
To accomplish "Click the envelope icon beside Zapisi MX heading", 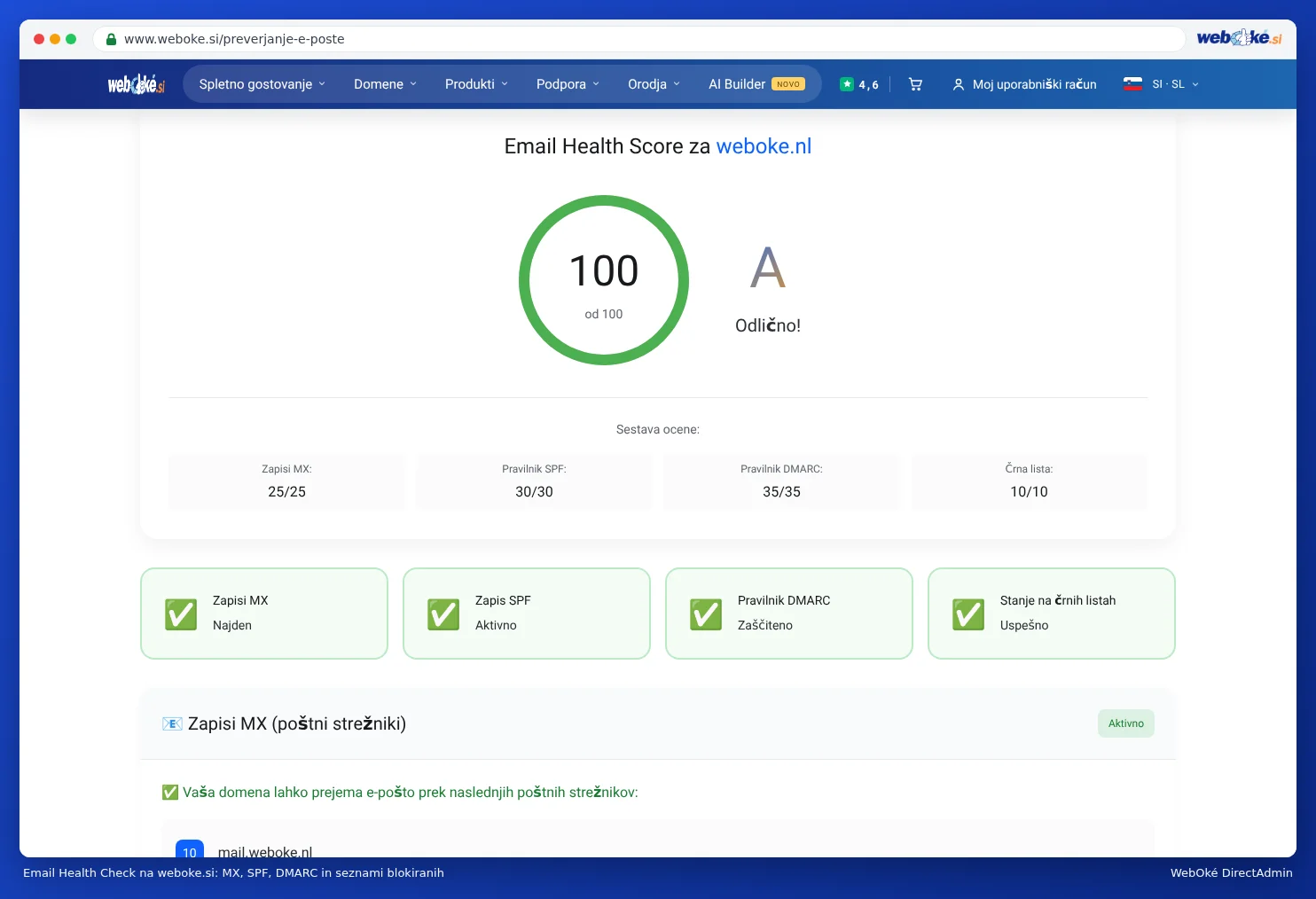I will [172, 723].
